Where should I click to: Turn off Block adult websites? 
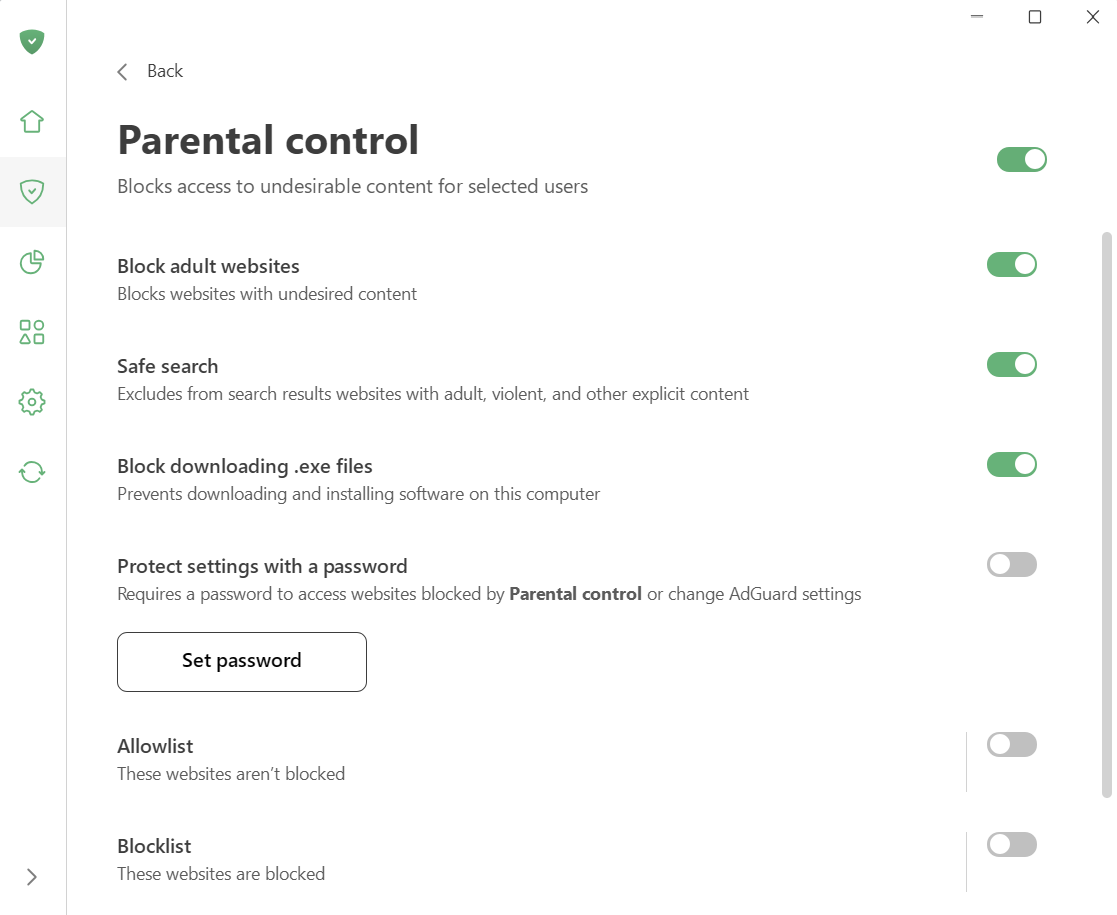1011,264
